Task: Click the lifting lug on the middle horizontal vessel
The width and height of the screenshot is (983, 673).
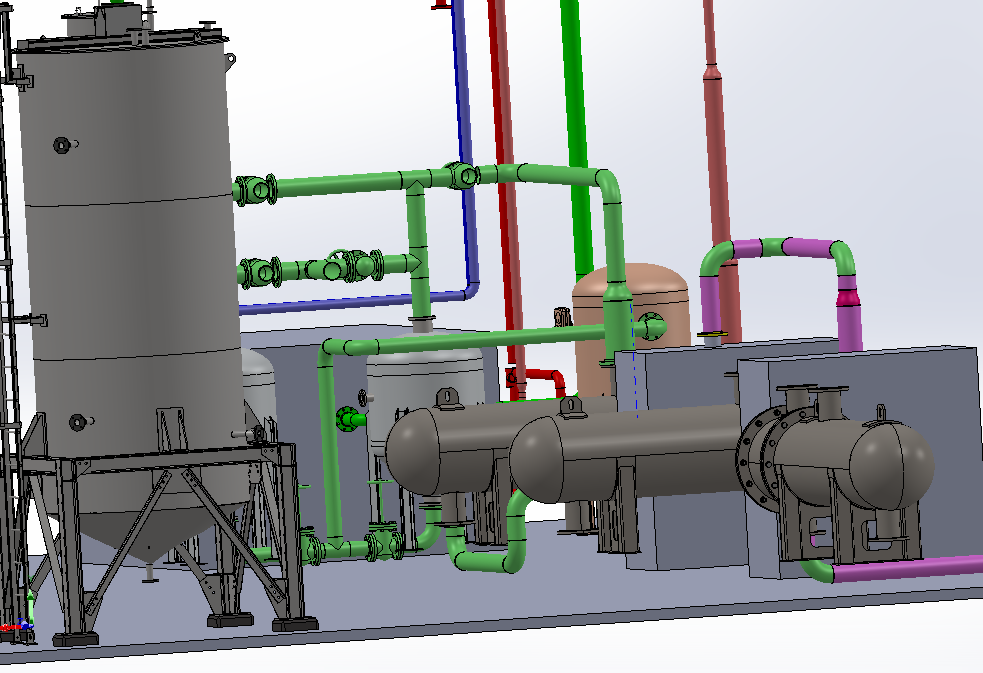Action: [x=571, y=406]
